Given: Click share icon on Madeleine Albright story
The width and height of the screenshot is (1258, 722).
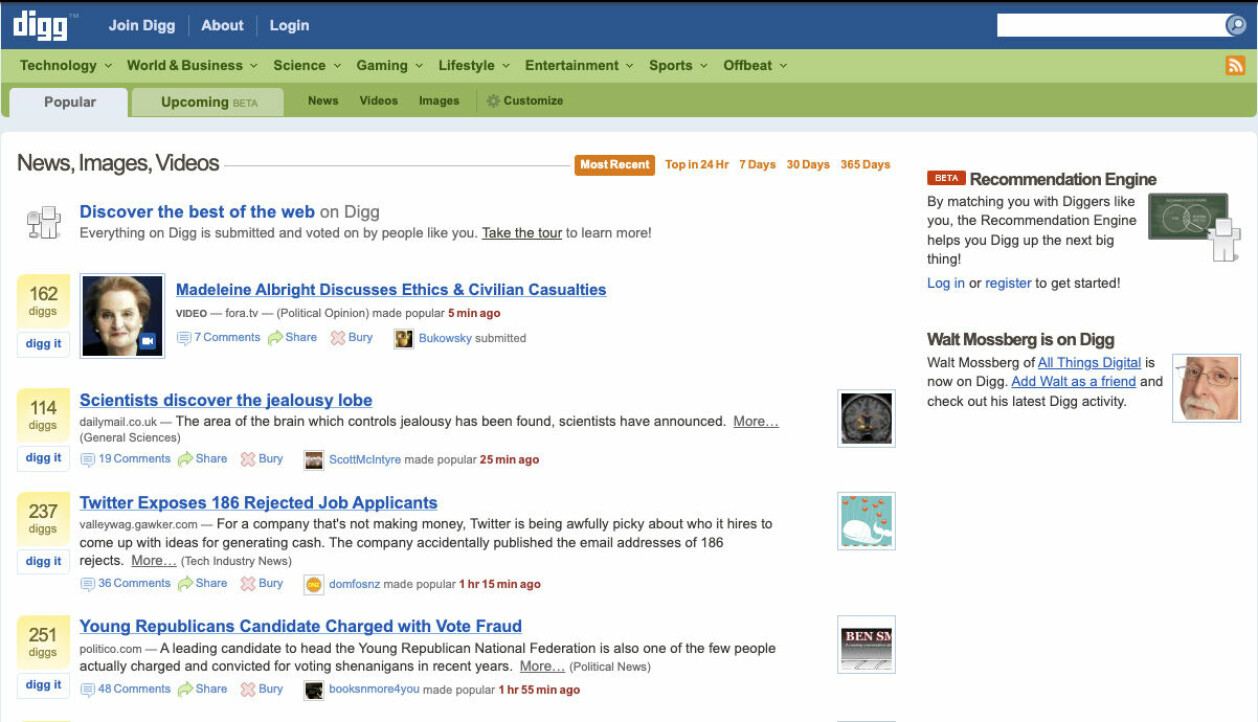Looking at the screenshot, I should (275, 338).
